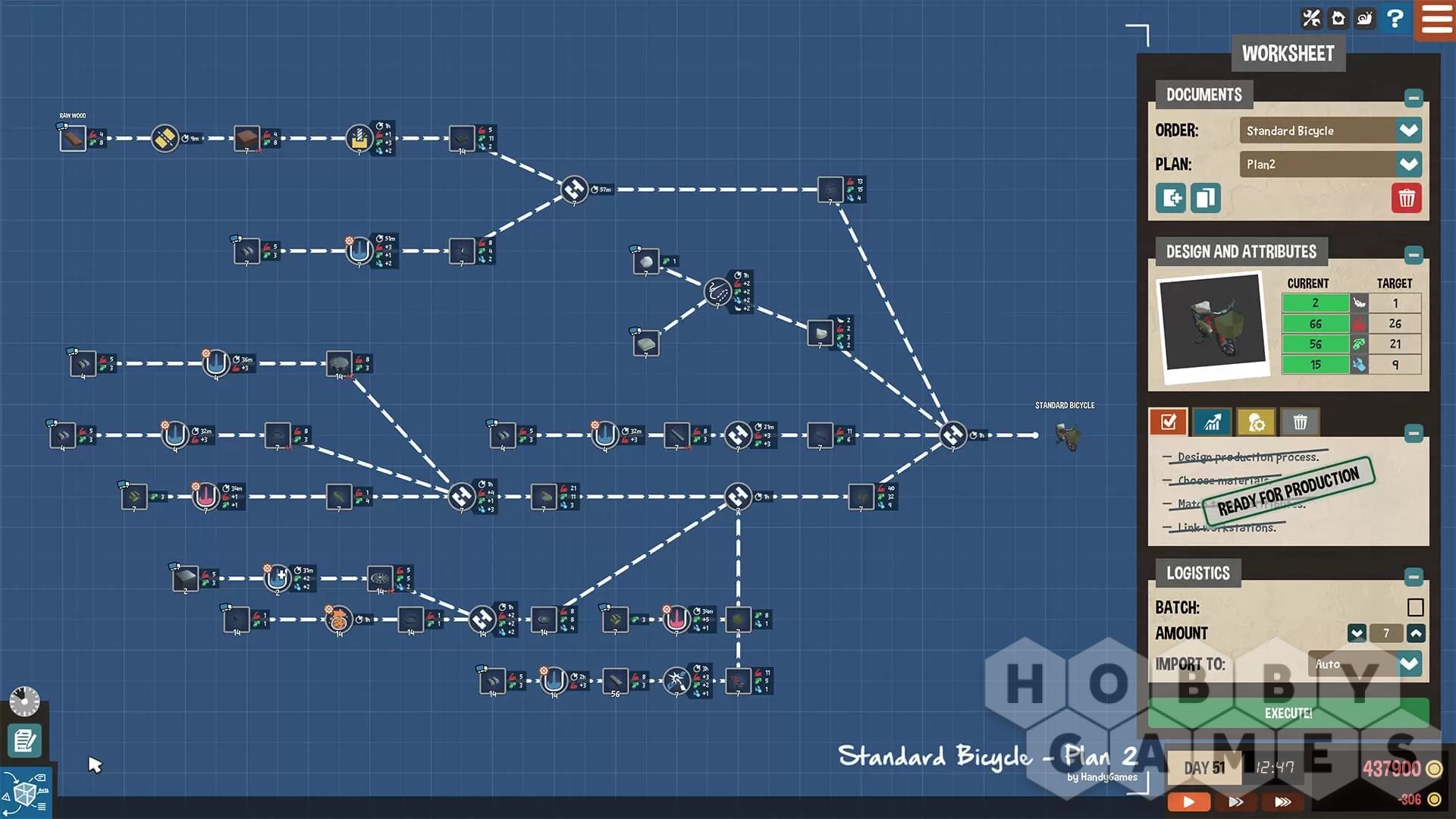Open the hamburger main menu
The width and height of the screenshot is (1456, 819).
[1436, 20]
